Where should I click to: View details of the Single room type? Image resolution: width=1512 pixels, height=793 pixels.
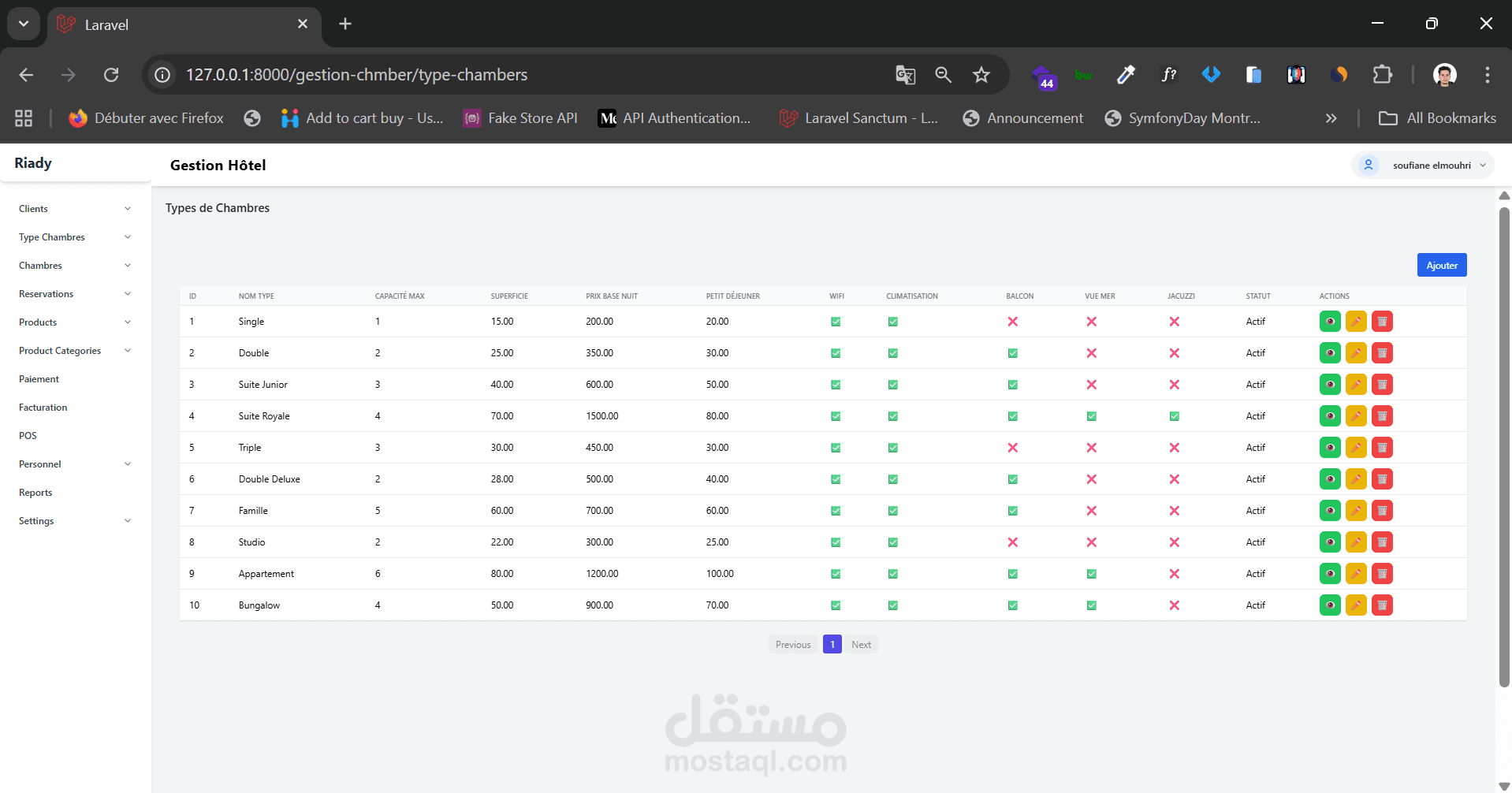coord(1330,322)
